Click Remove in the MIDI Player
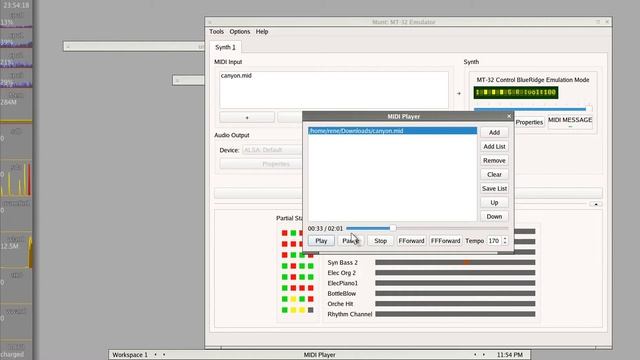The height and width of the screenshot is (360, 640). point(494,160)
